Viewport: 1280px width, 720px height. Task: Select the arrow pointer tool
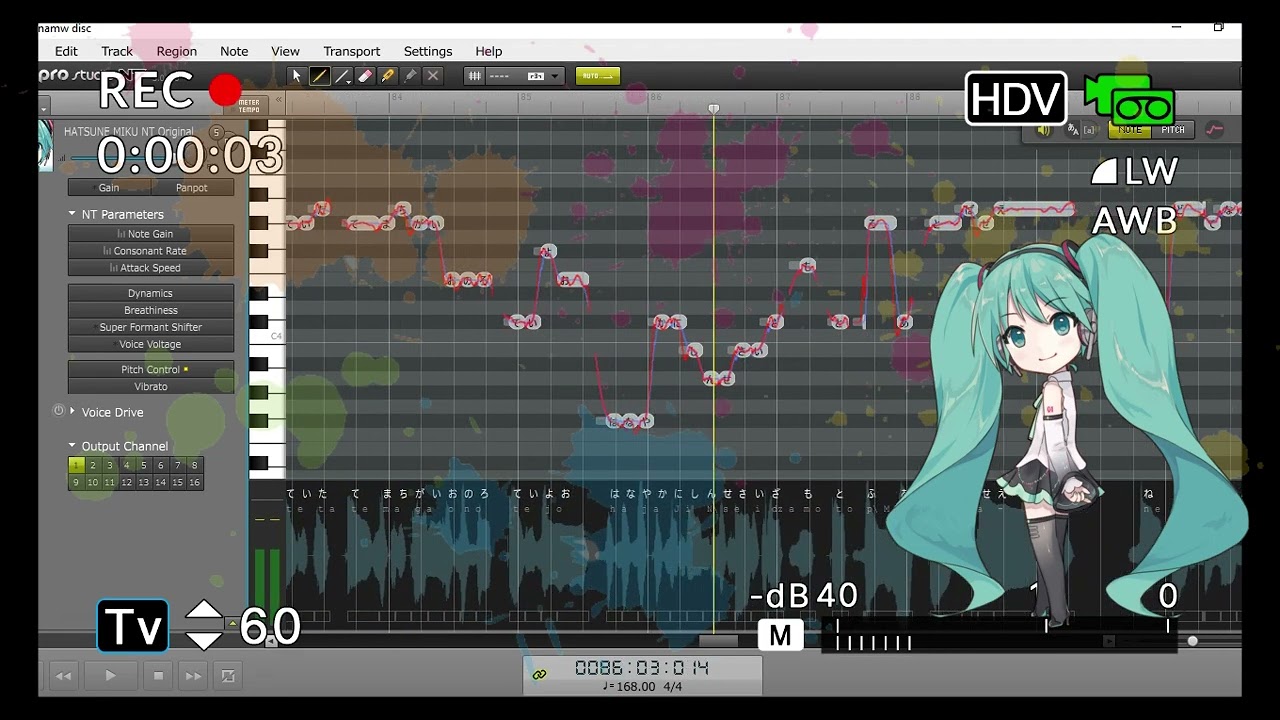point(296,76)
